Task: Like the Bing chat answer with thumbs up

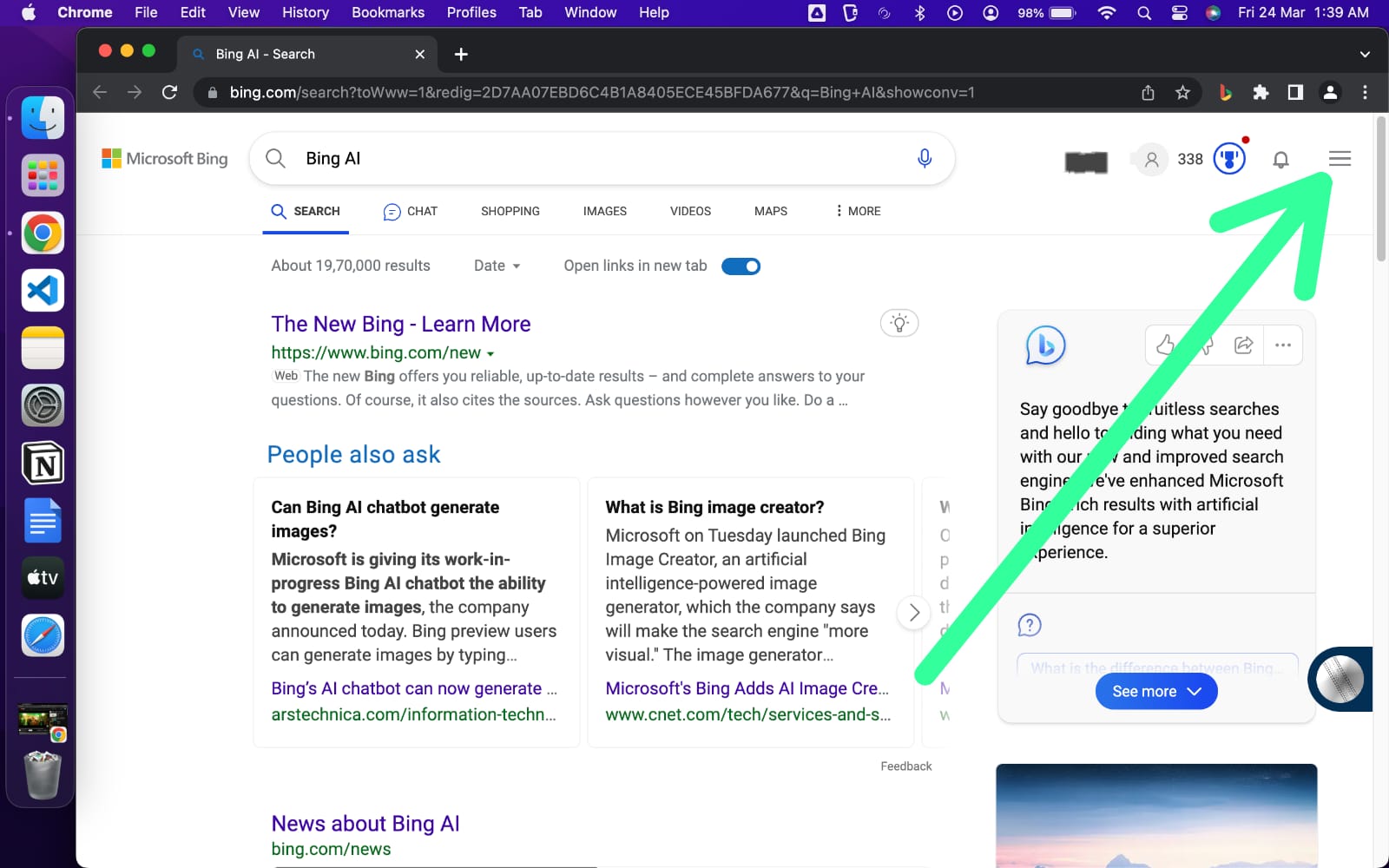Action: click(1166, 345)
